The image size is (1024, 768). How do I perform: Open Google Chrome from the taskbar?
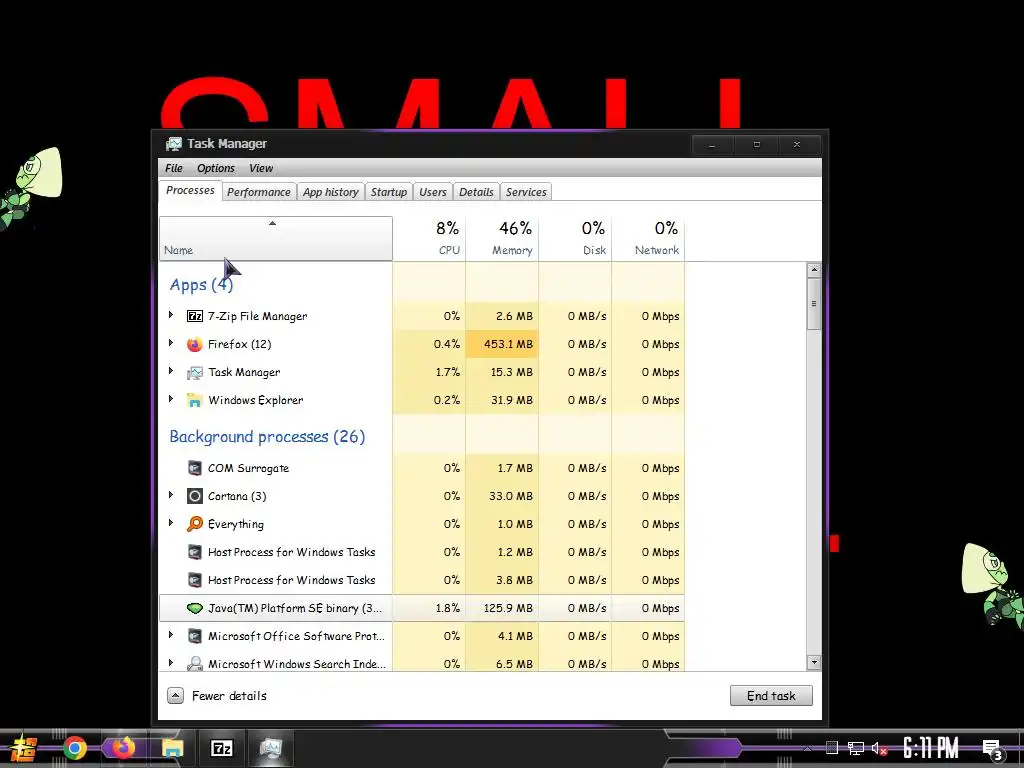[74, 748]
